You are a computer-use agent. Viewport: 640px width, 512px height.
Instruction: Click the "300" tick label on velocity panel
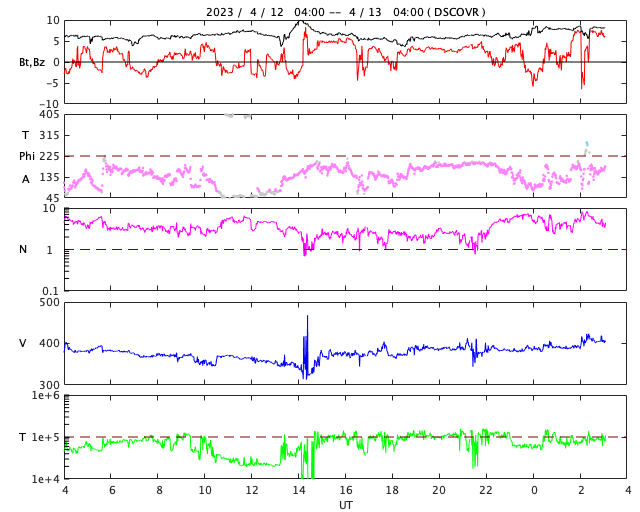click(49, 385)
